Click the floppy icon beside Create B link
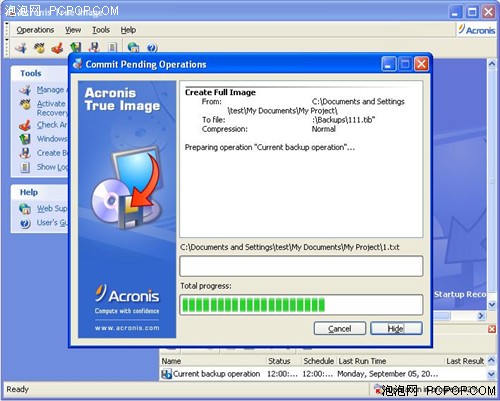The width and height of the screenshot is (500, 401). pos(25,153)
